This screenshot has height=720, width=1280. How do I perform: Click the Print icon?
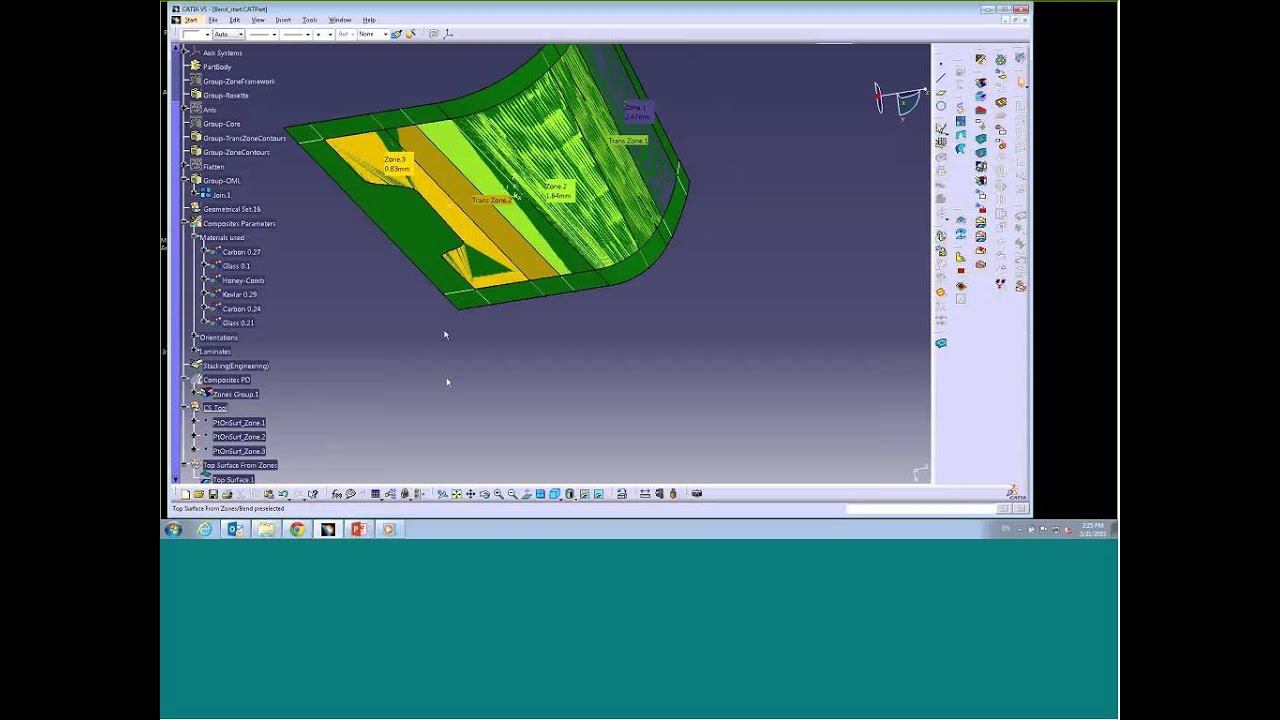(227, 494)
